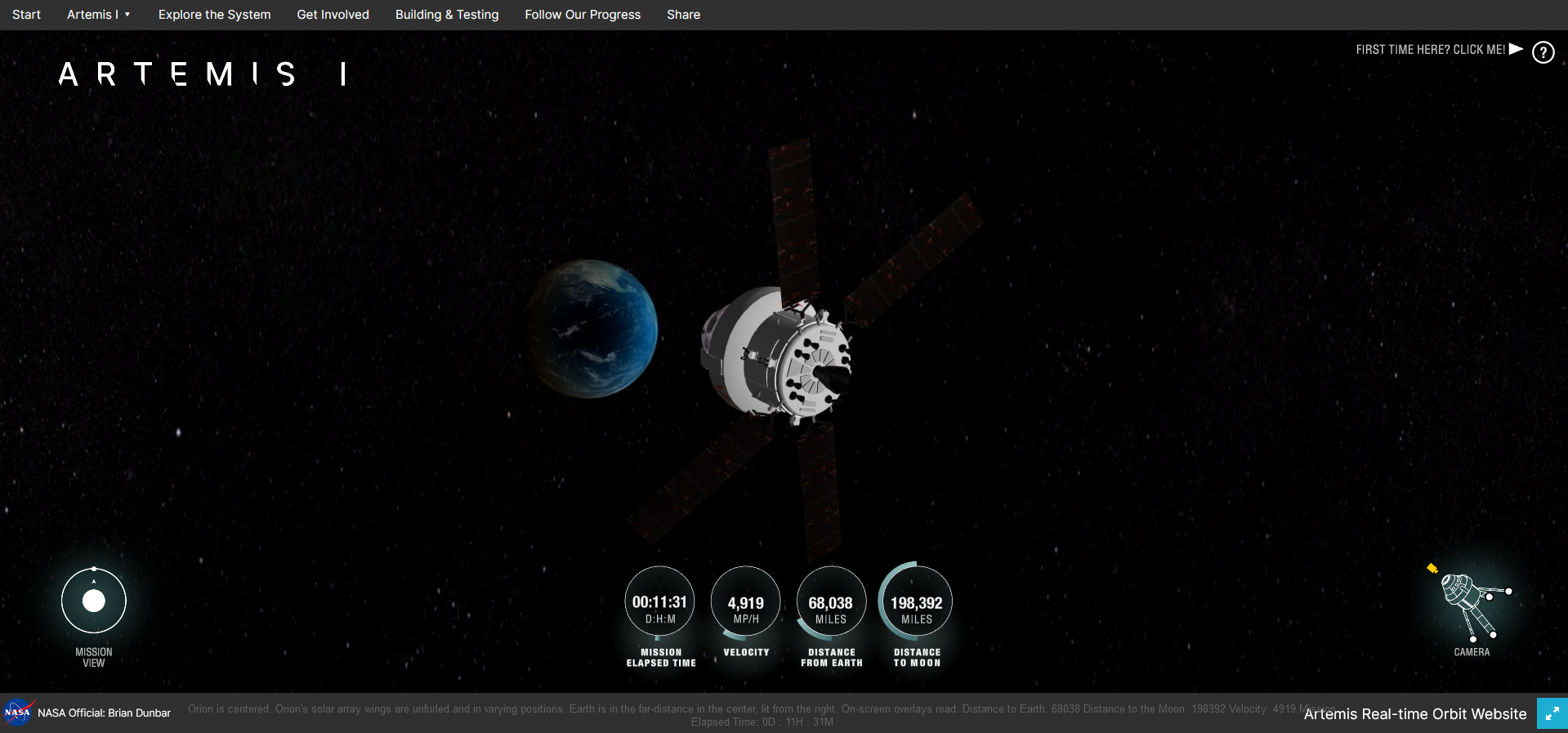Select Get Involved in the navigation bar

(x=333, y=15)
